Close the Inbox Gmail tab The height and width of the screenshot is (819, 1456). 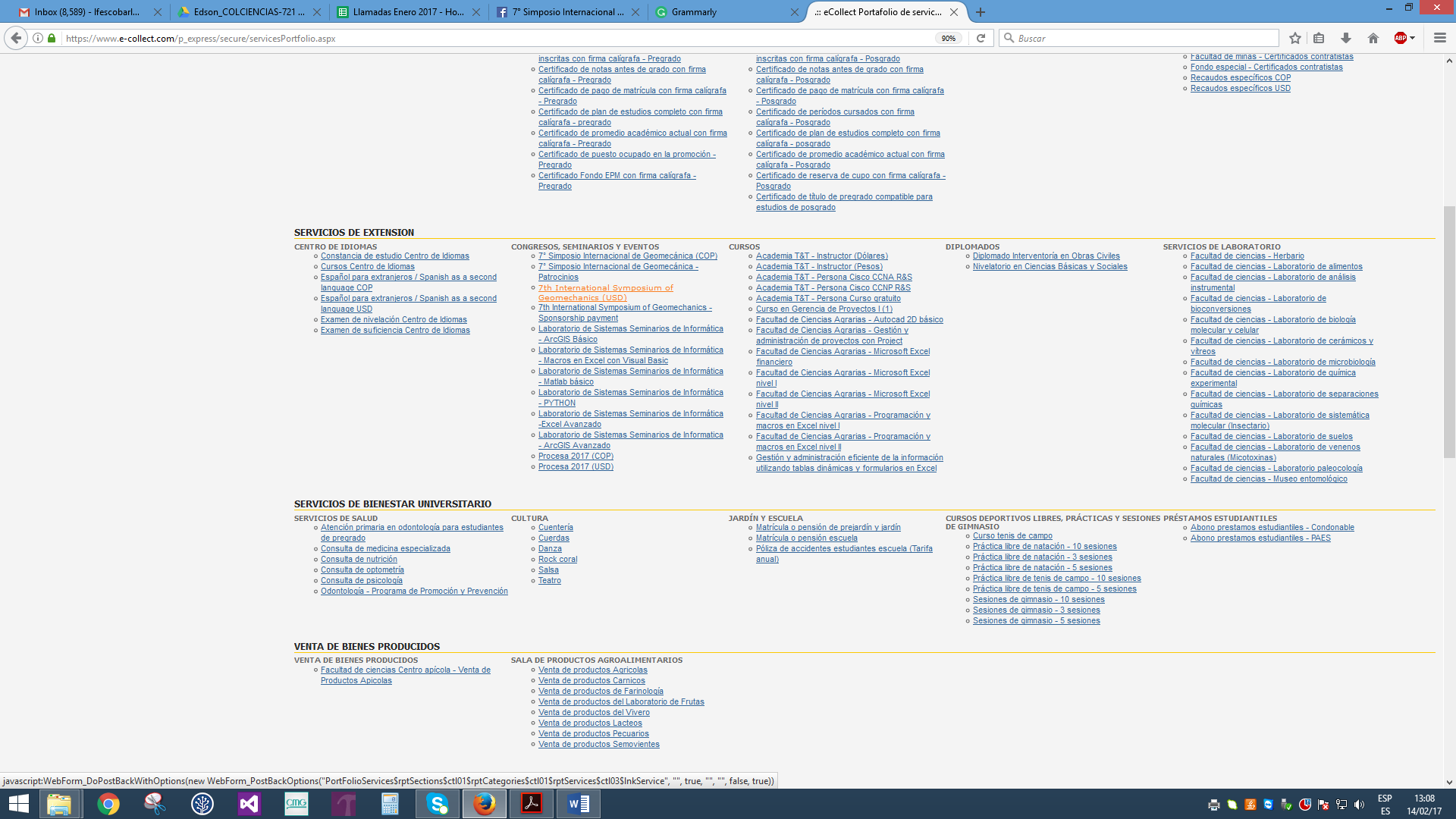pos(158,12)
